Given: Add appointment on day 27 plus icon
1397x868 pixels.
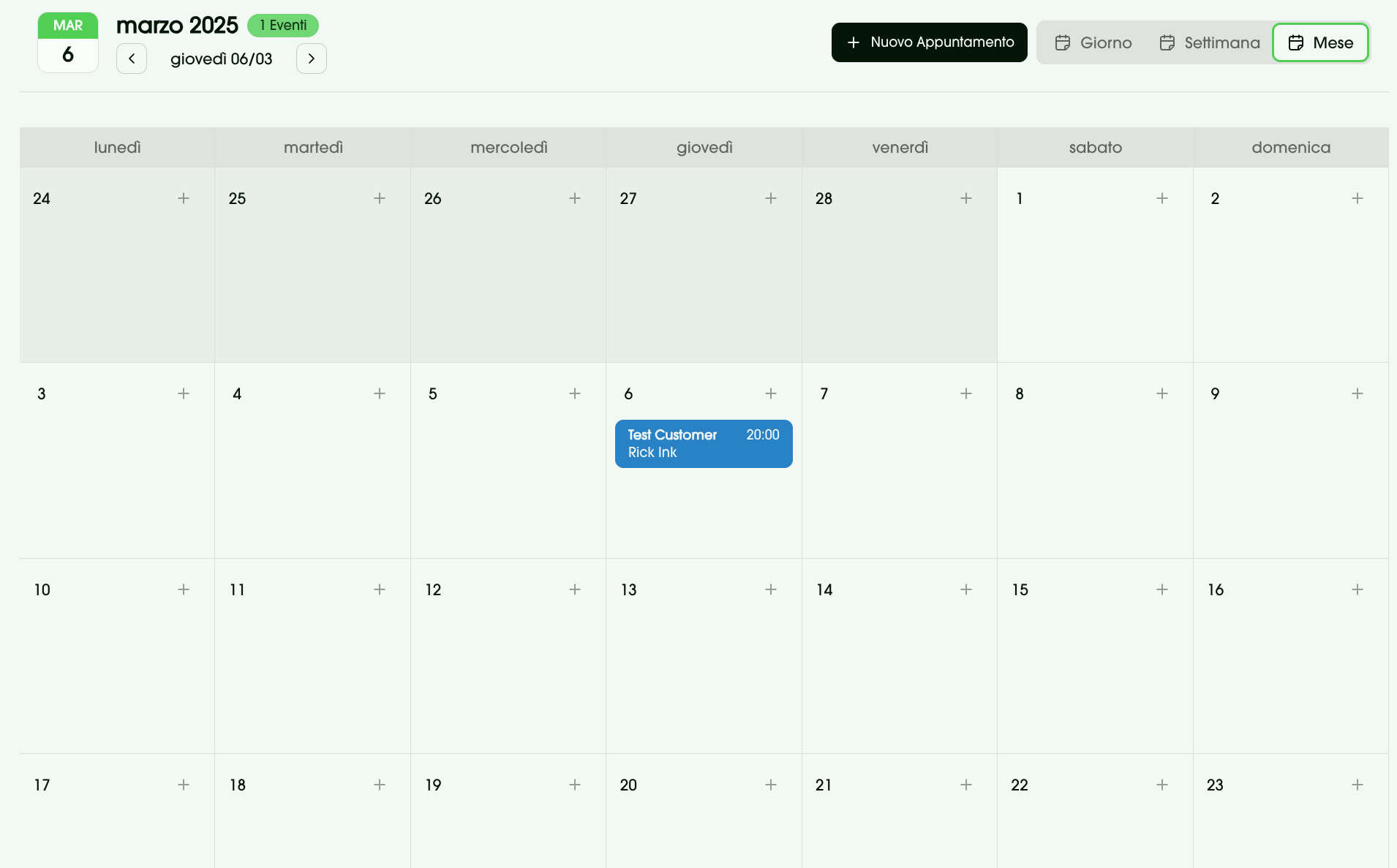Looking at the screenshot, I should click(771, 198).
